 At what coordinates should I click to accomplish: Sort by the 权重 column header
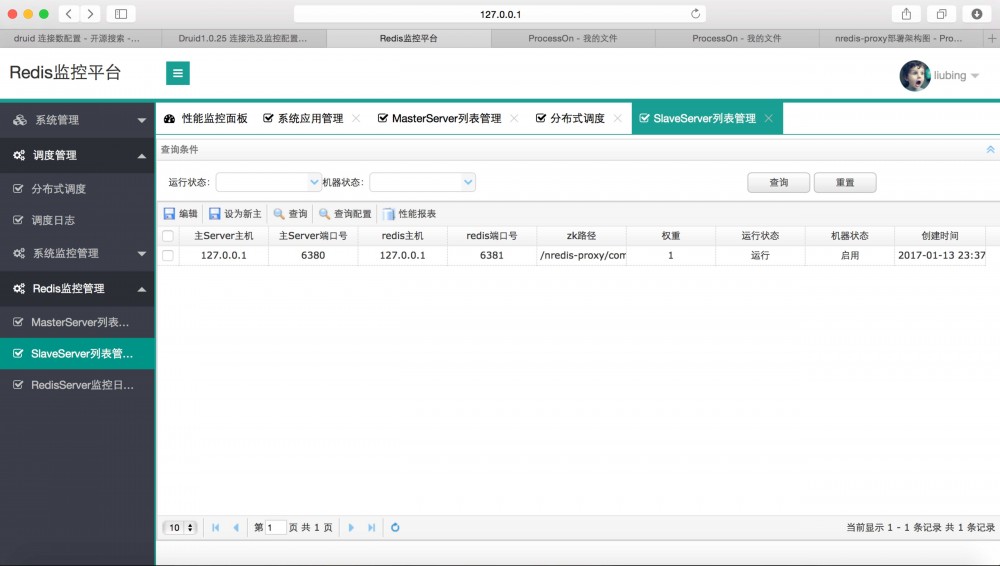click(670, 236)
